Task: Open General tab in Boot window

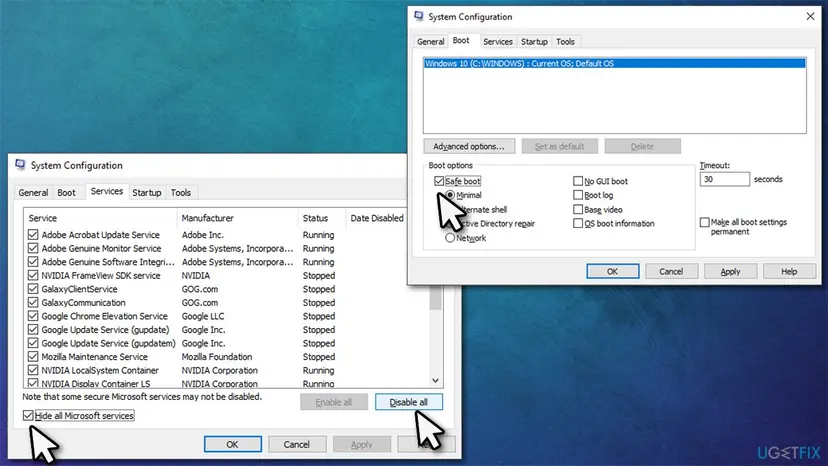Action: 430,42
